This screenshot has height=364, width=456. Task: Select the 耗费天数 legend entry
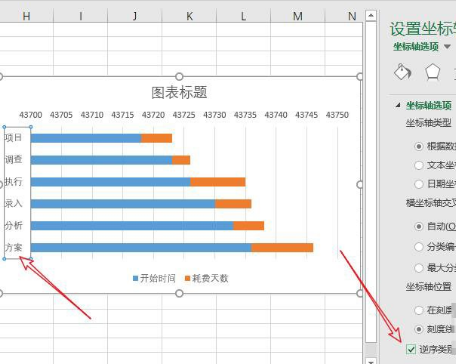pyautogui.click(x=207, y=278)
